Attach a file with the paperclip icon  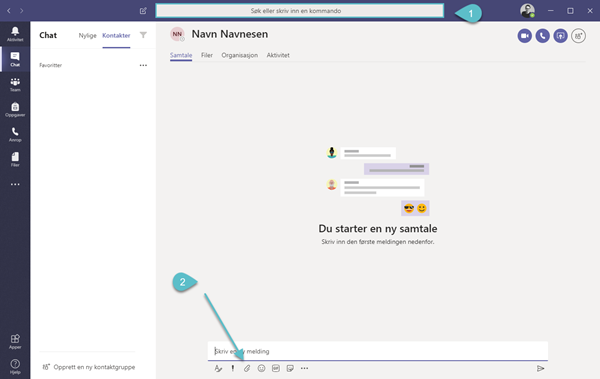[247, 368]
